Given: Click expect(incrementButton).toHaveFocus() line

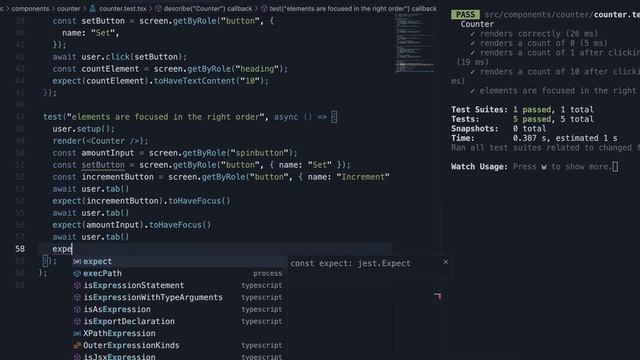Looking at the screenshot, I should [141, 201].
